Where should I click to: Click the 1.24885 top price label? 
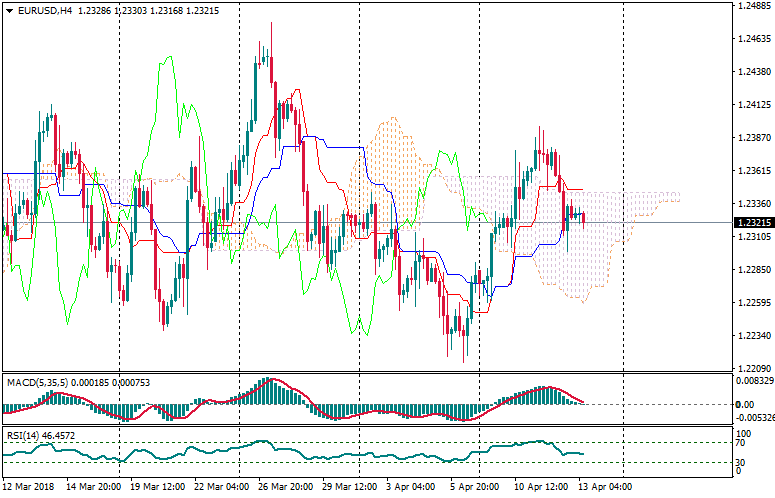752,6
